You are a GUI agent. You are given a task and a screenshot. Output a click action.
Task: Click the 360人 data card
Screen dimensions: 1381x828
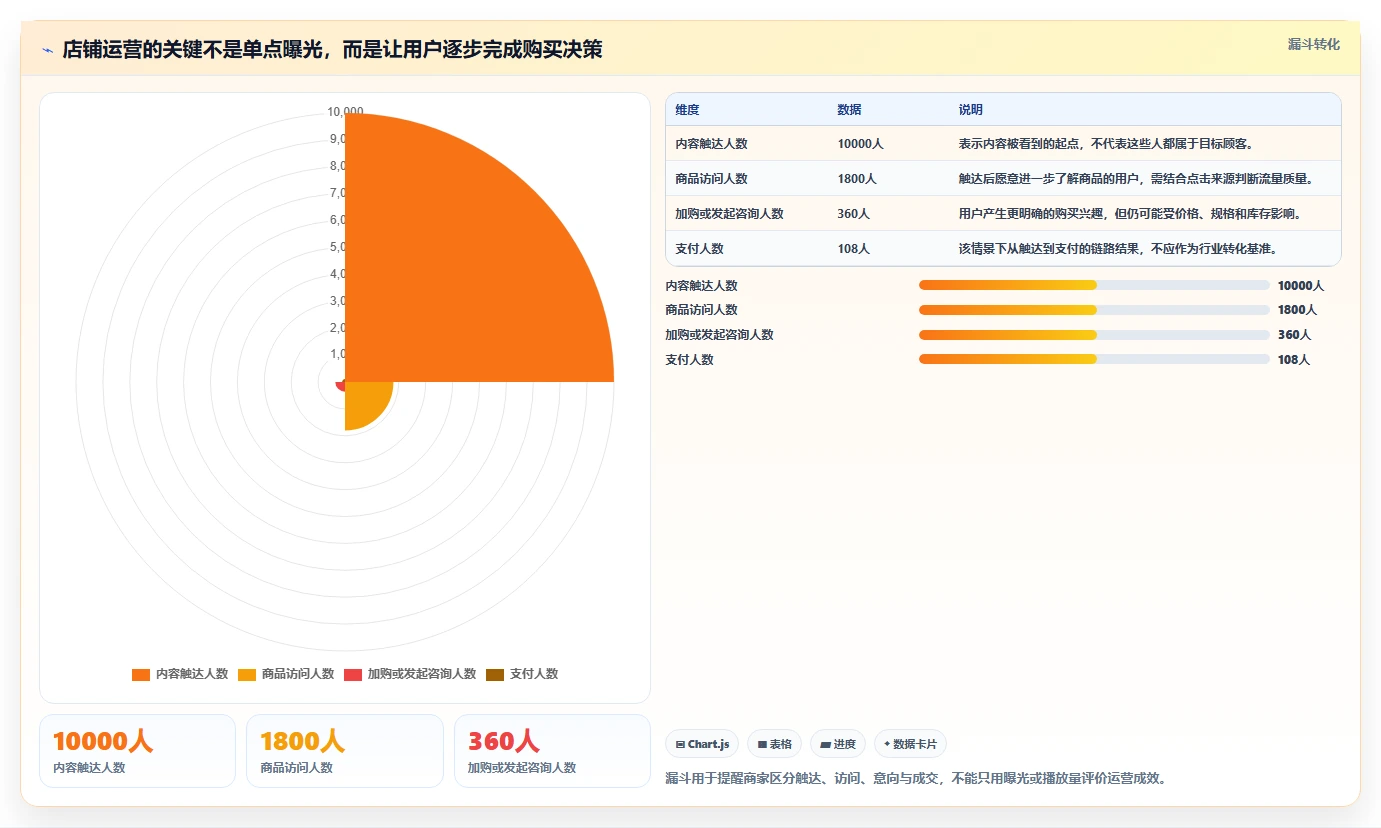552,751
